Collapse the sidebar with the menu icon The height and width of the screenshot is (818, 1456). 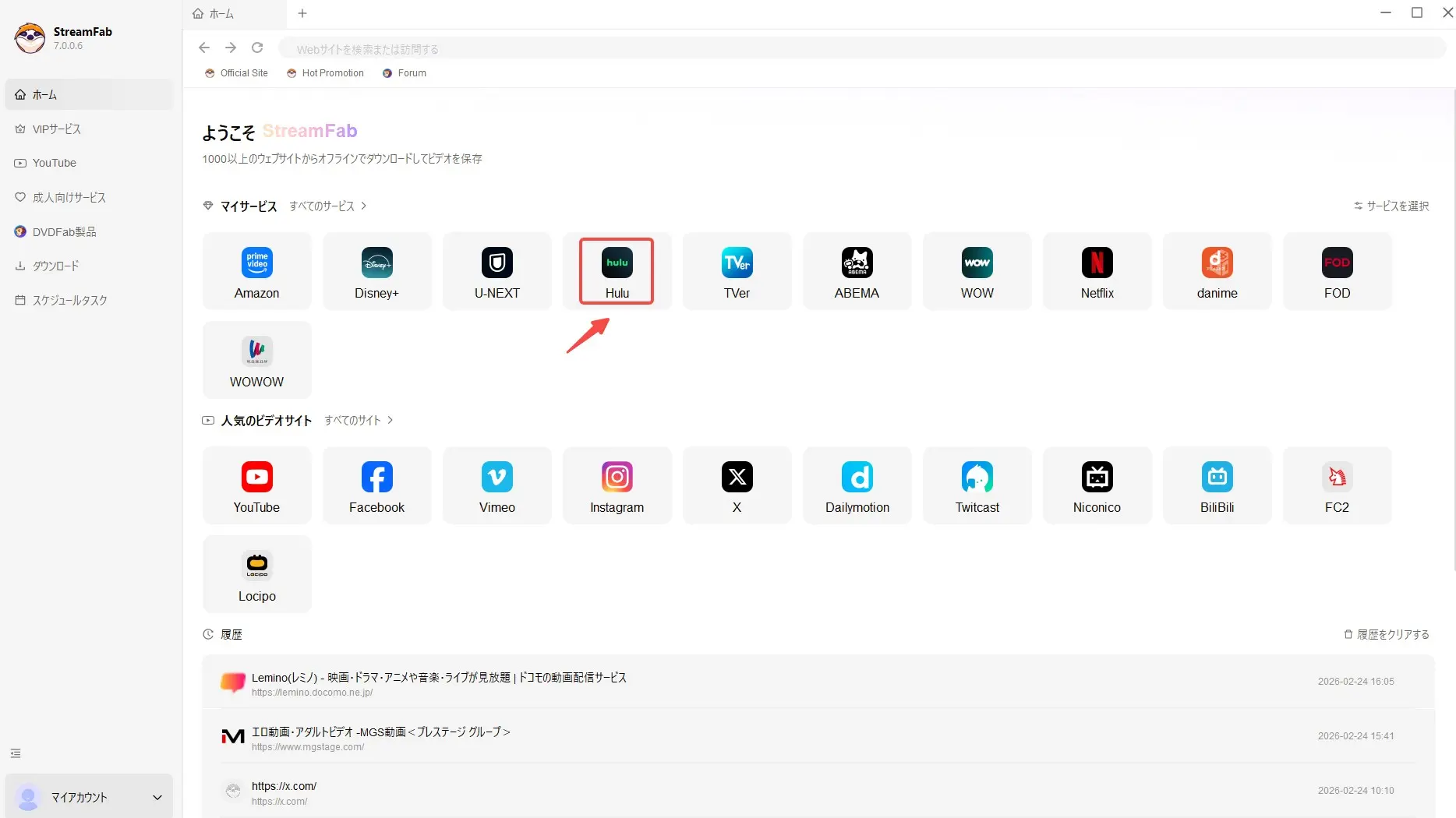click(x=16, y=753)
